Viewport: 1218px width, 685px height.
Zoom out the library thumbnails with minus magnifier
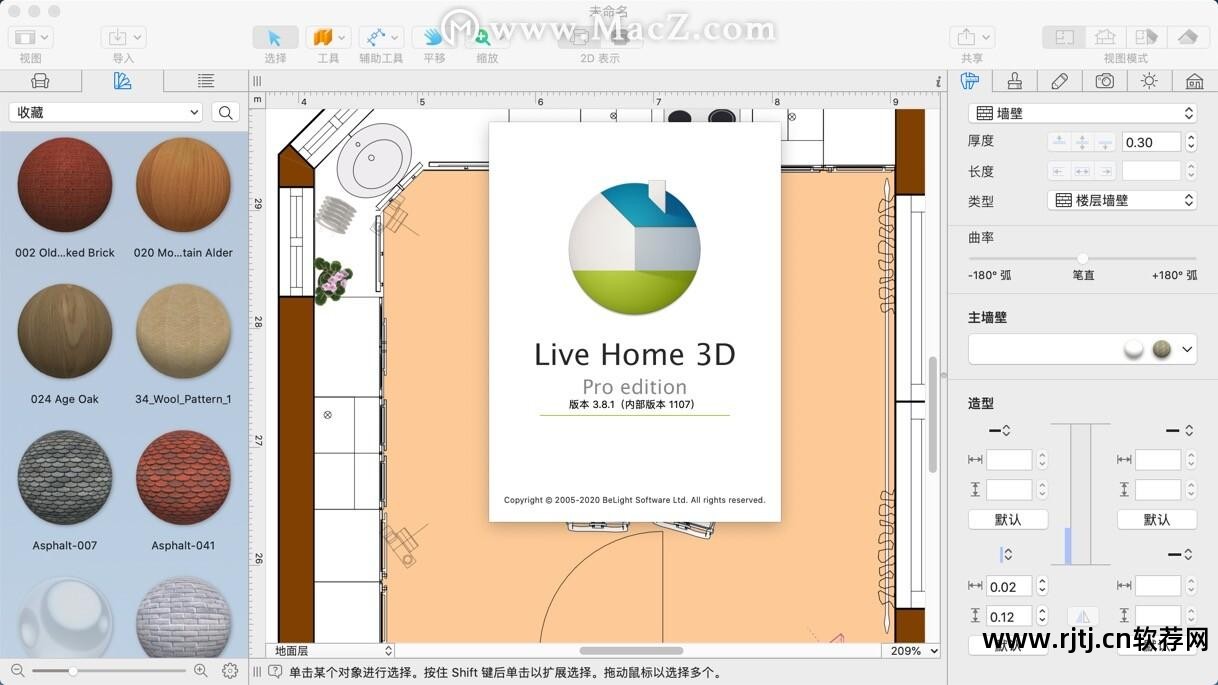click(17, 671)
